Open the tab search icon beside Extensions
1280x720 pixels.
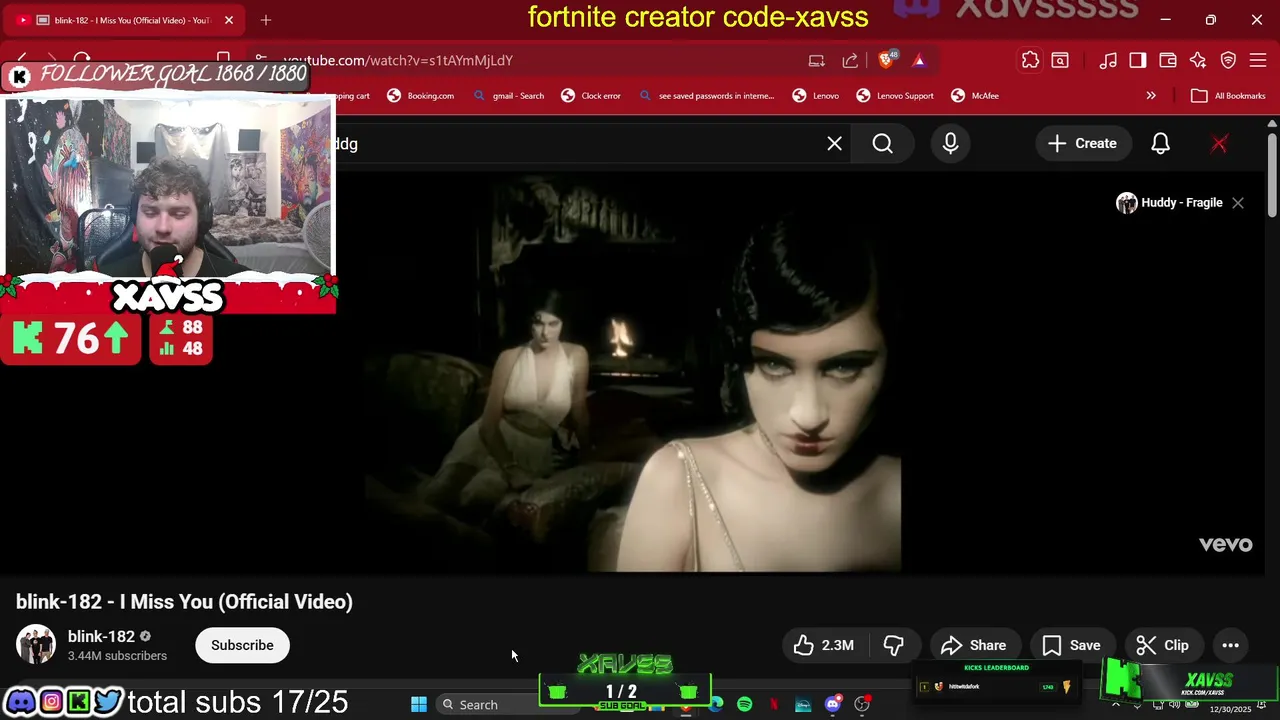pos(1060,60)
